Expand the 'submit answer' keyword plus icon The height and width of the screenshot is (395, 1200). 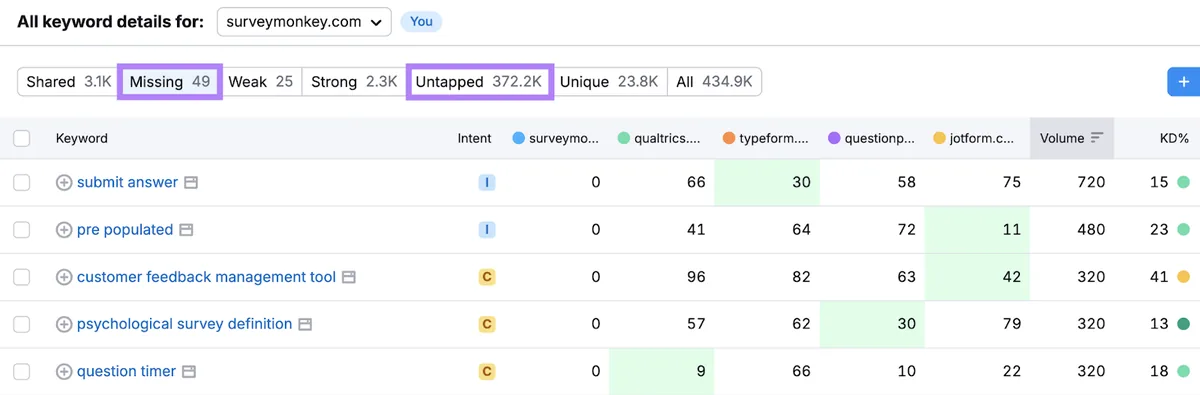click(64, 182)
